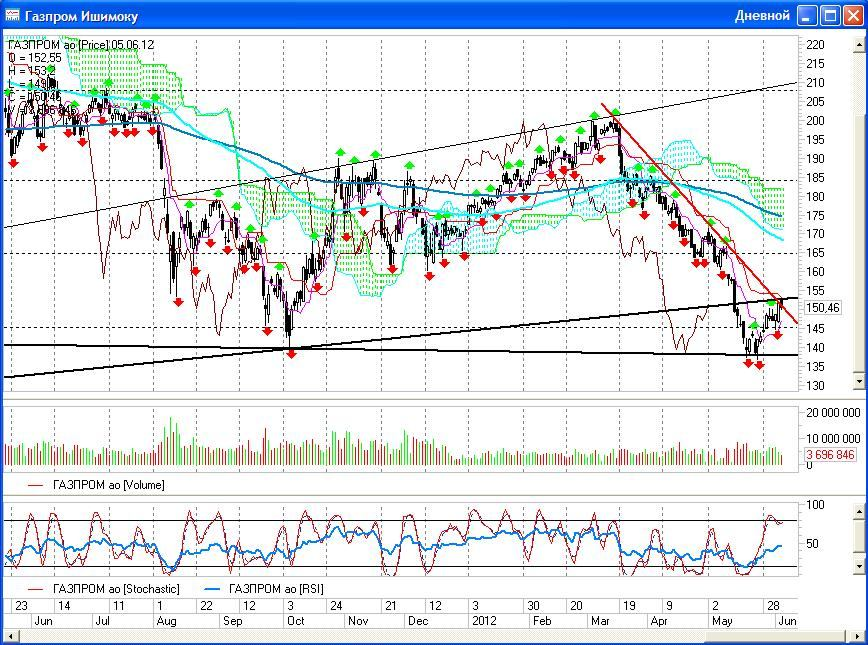
Task: Click the 'Oct' month on time axis
Action: coord(296,621)
